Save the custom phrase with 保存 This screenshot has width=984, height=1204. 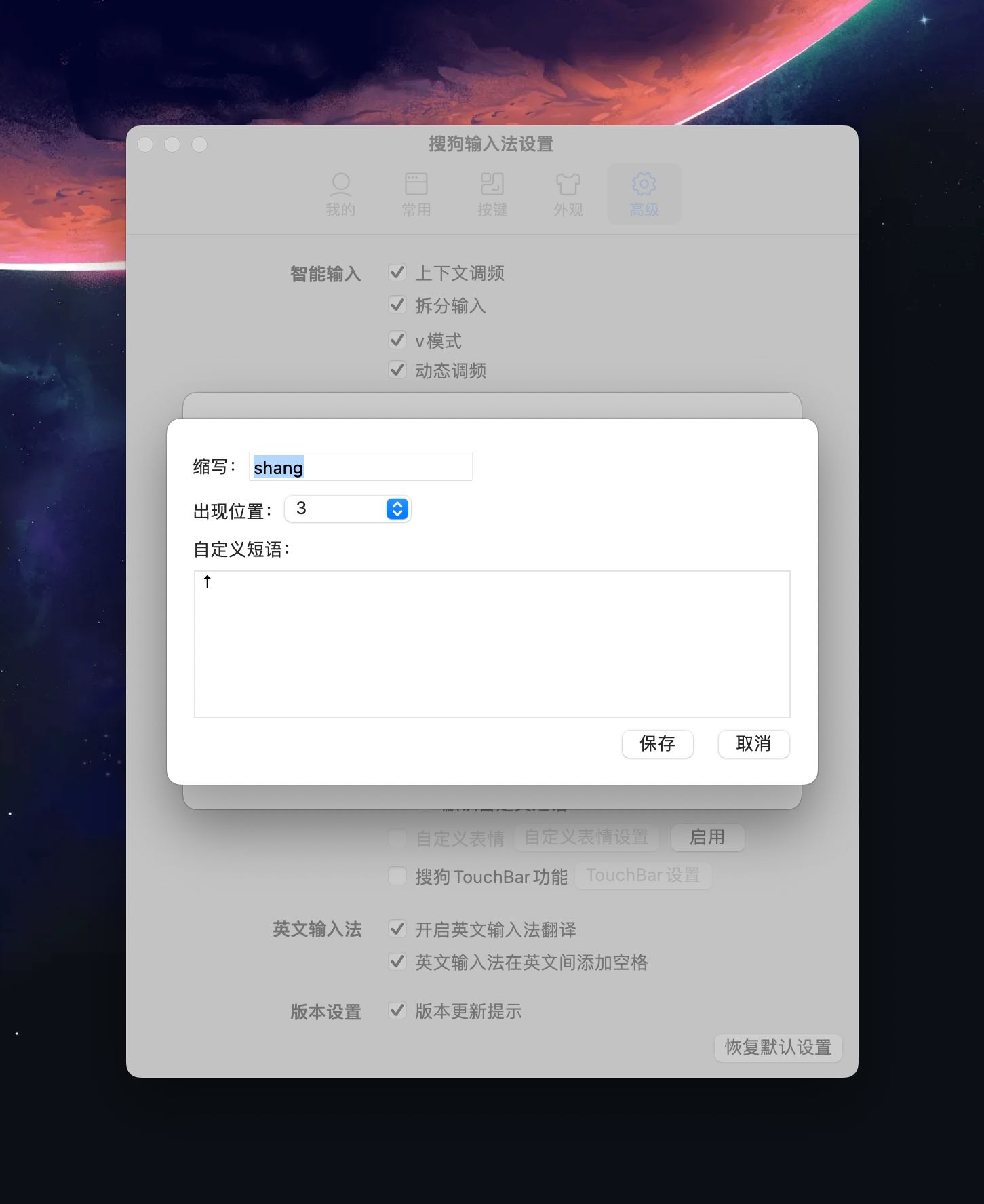click(658, 743)
